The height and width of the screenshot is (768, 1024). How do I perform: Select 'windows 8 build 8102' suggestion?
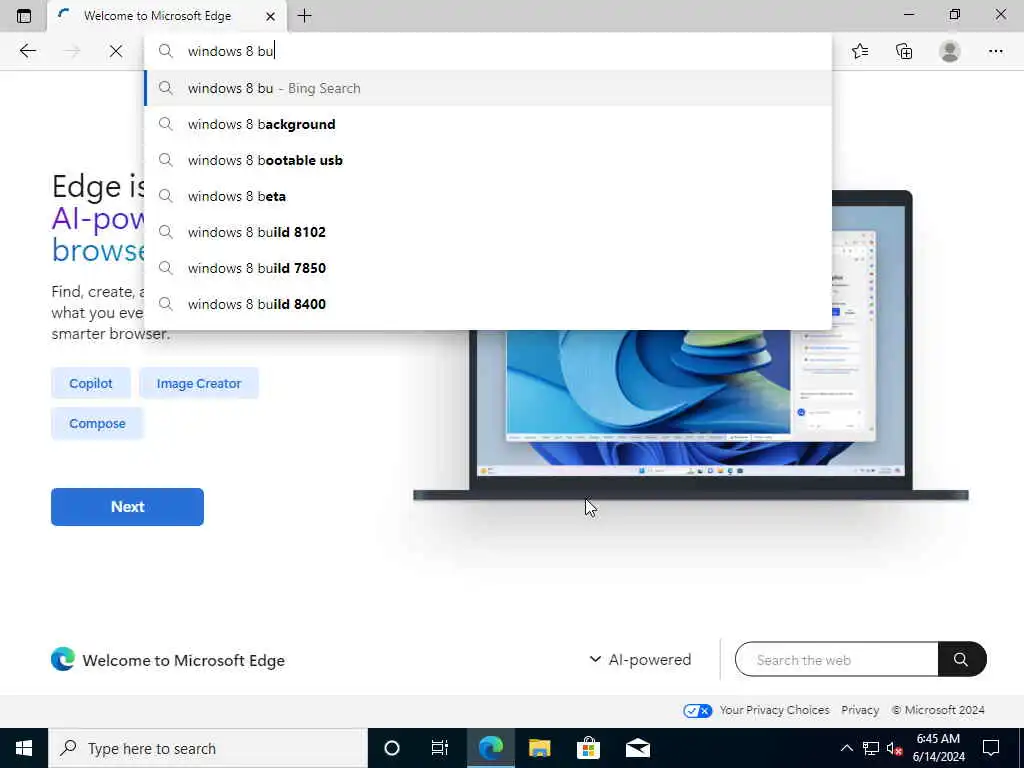(487, 232)
